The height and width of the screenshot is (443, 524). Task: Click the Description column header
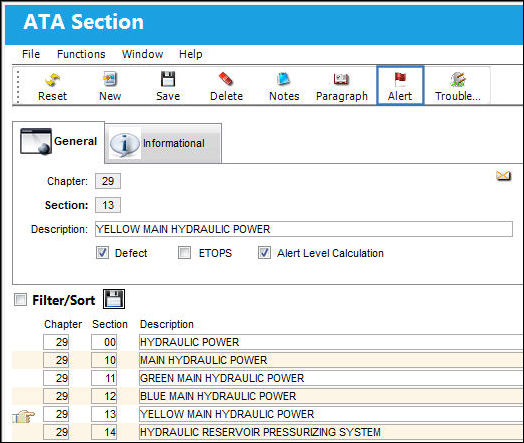[166, 324]
